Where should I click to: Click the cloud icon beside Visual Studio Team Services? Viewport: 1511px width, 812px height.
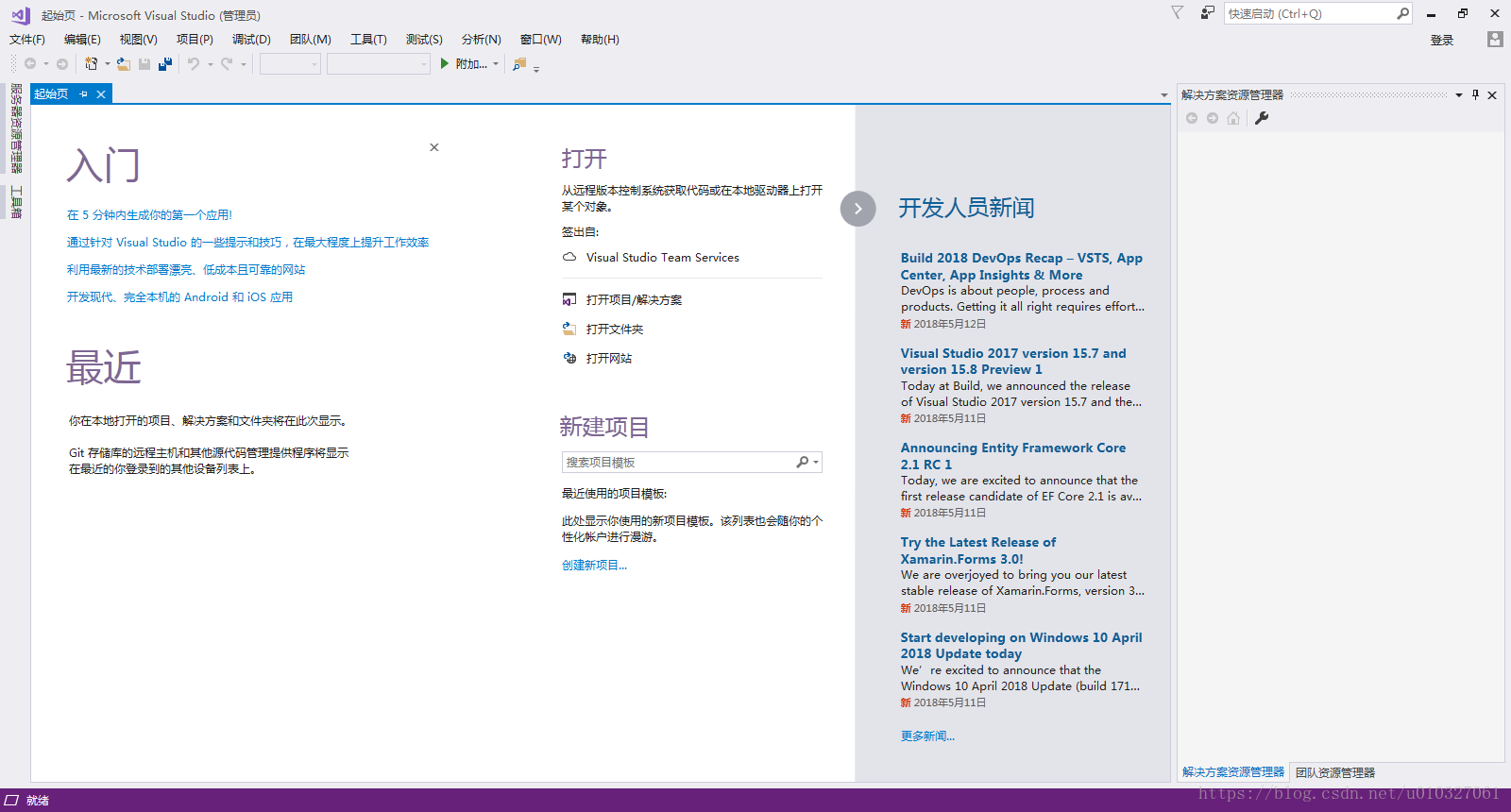[x=569, y=257]
